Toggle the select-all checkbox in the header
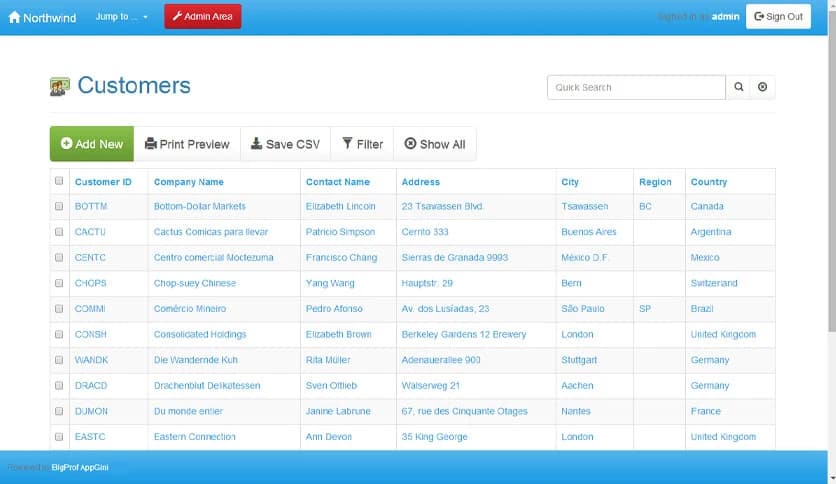This screenshot has width=836, height=484. 59,181
